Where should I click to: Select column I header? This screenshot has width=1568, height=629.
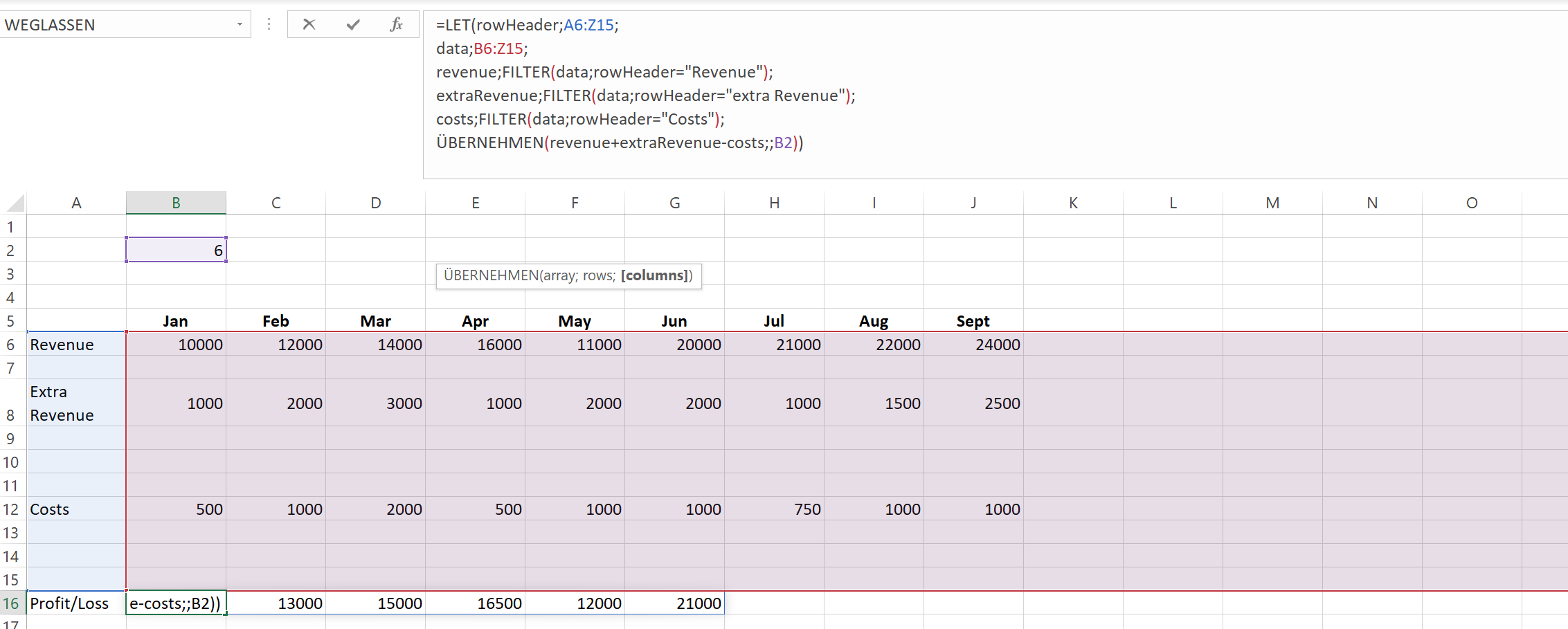coord(874,203)
